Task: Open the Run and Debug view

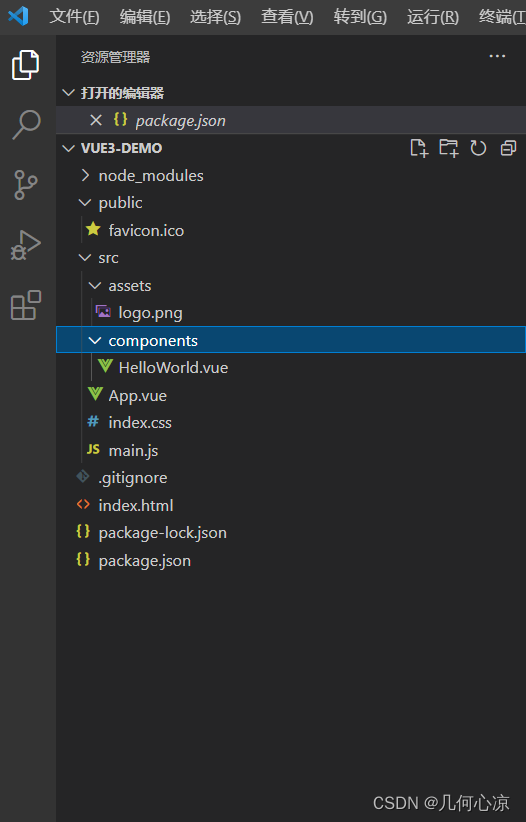Action: point(26,245)
